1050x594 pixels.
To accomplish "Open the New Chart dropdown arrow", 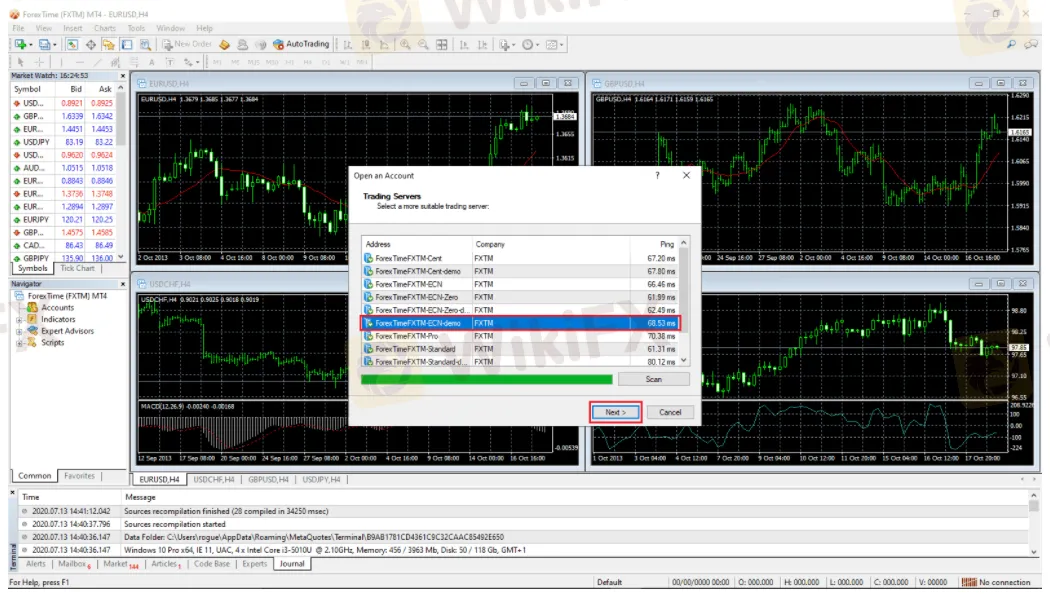I will 31,45.
